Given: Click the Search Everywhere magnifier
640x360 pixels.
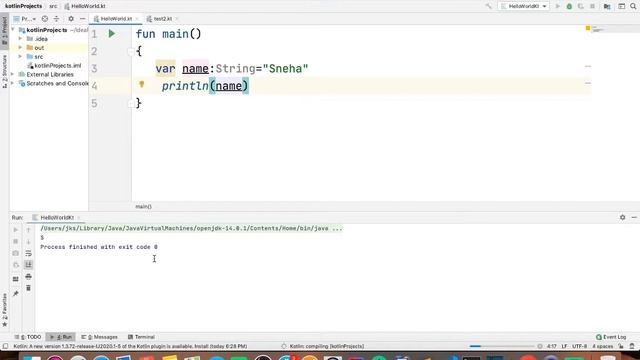Looking at the screenshot, I should click(x=633, y=6).
